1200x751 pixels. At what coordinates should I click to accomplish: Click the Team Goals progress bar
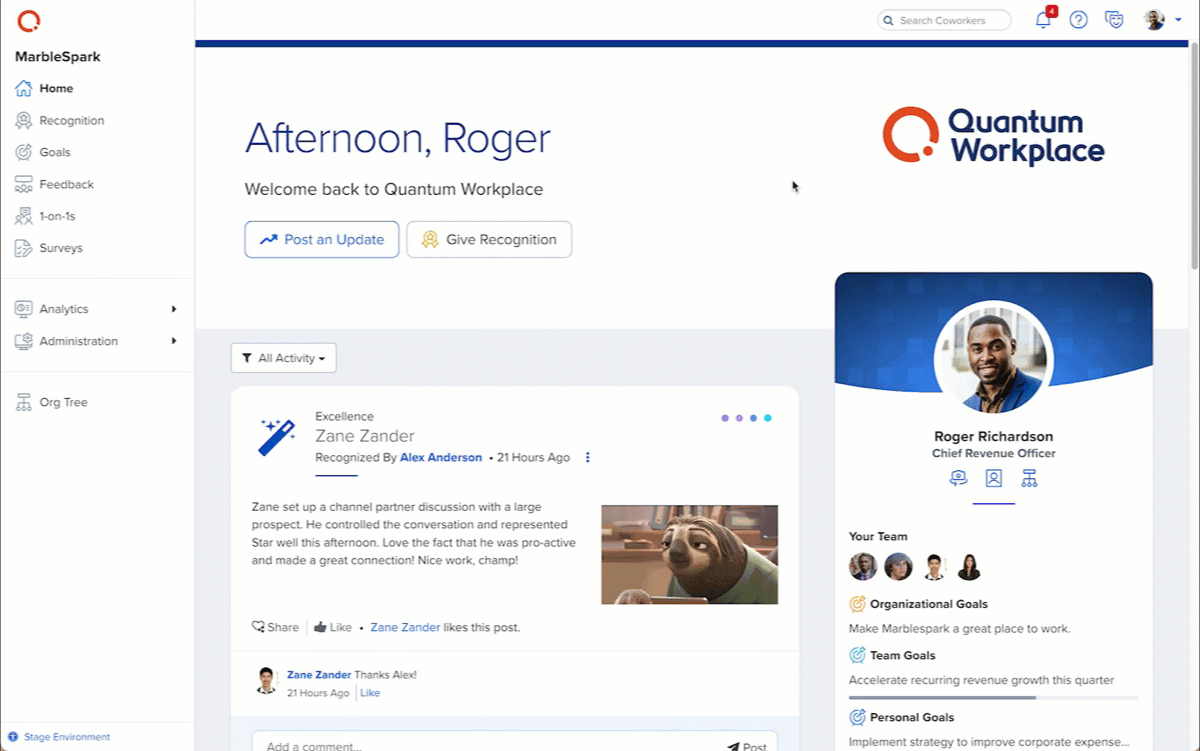[x=993, y=697]
